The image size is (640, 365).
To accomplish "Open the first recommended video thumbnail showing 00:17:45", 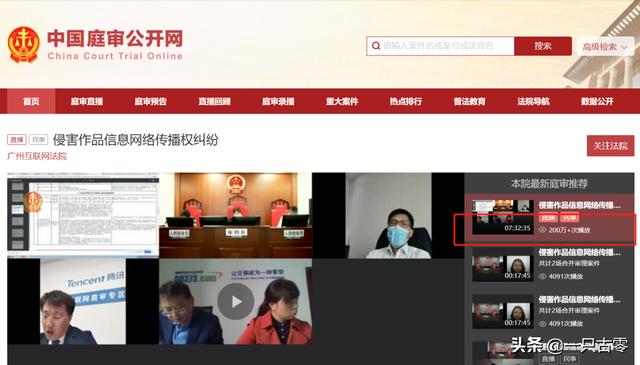I will point(503,264).
